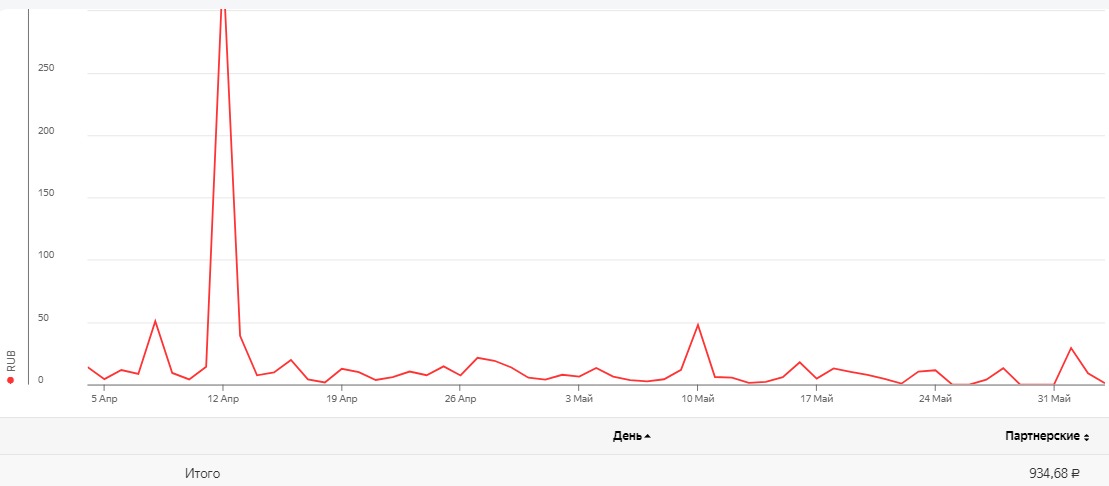Click the 10 Май date axis label
Screen dimensions: 1109x486
coord(698,399)
